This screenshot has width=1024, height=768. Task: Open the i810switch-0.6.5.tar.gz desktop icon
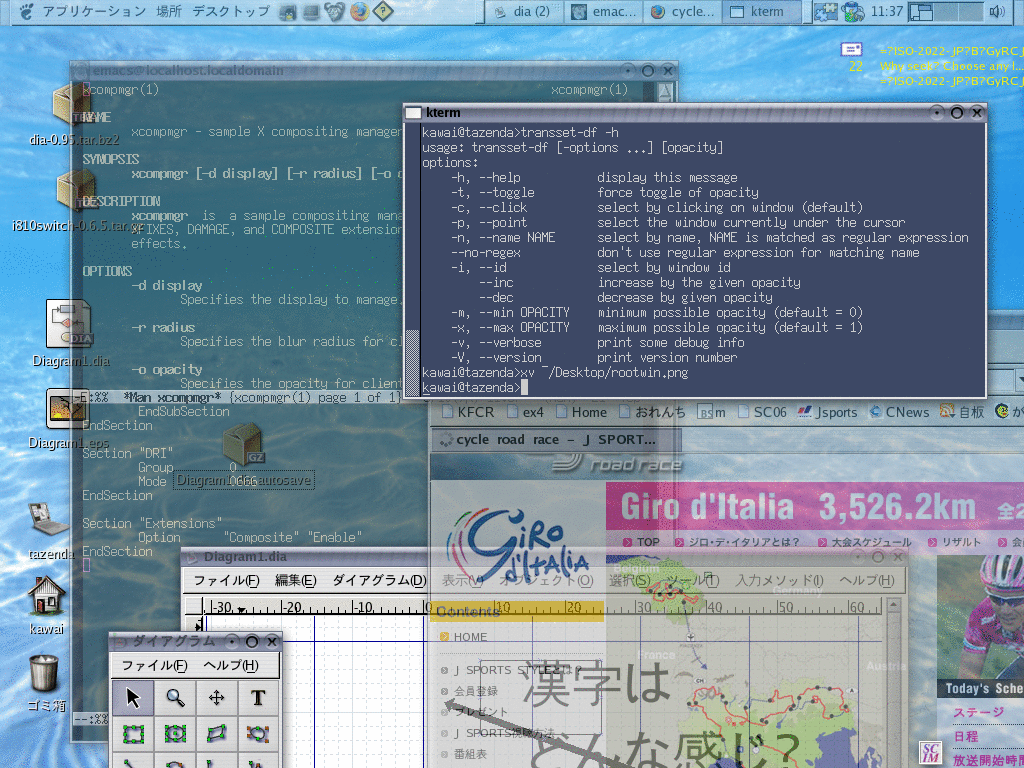tap(76, 191)
